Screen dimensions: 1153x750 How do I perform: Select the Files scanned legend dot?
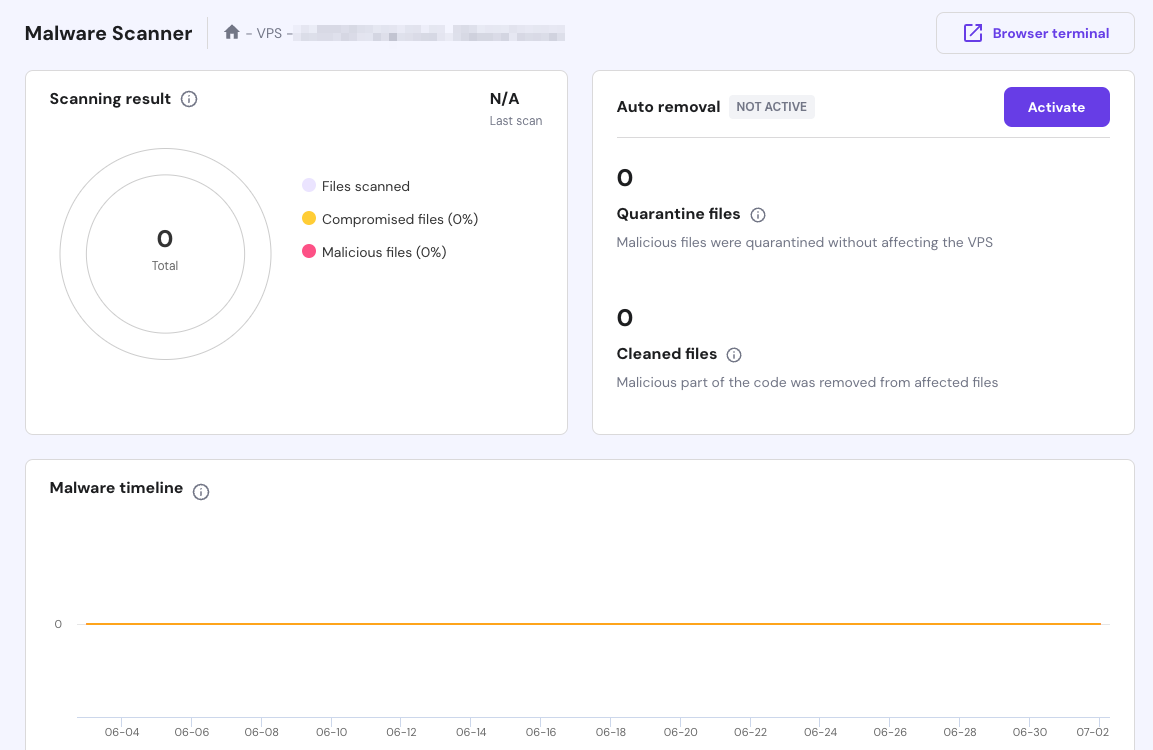pos(307,186)
